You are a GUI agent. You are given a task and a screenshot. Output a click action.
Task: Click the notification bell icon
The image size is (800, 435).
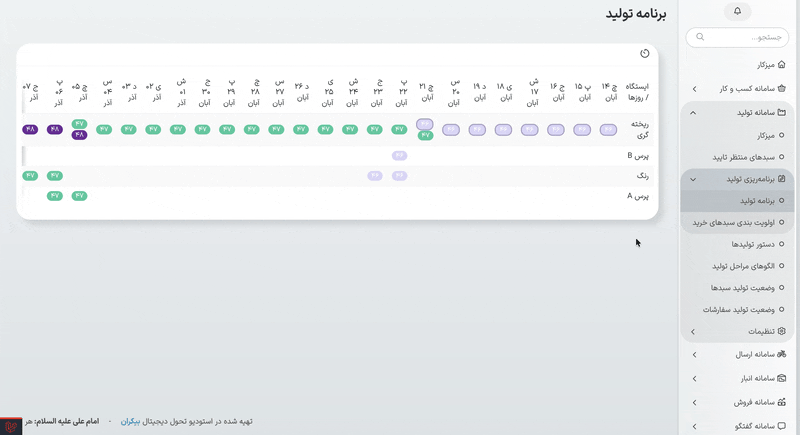click(737, 11)
